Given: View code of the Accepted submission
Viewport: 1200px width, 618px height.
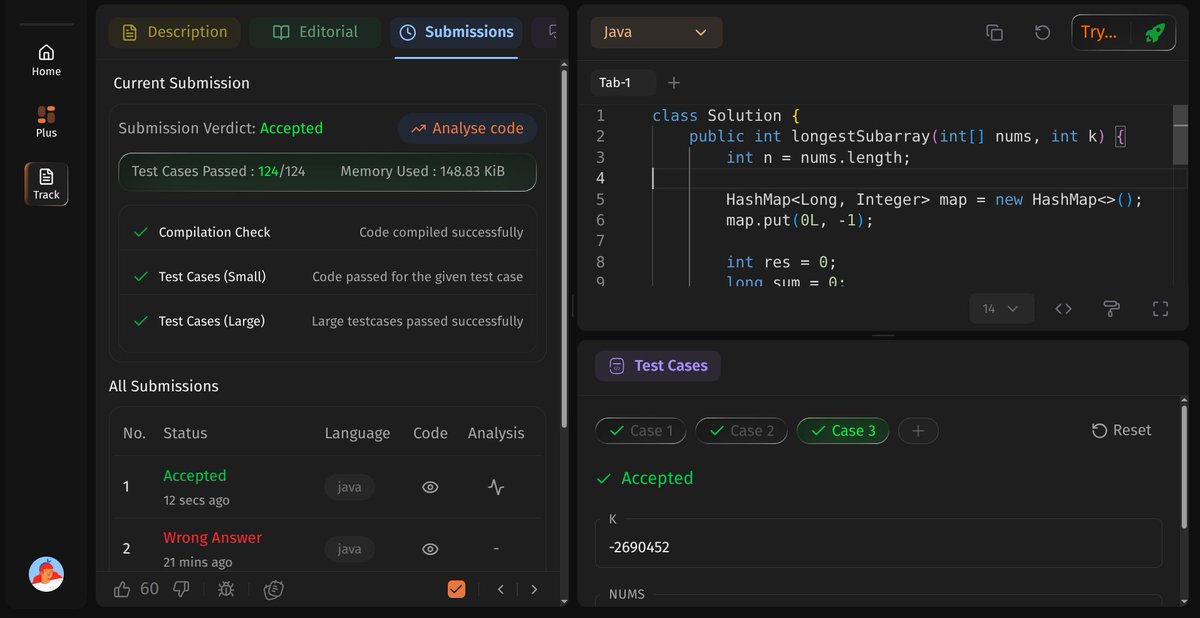Looking at the screenshot, I should click(430, 488).
